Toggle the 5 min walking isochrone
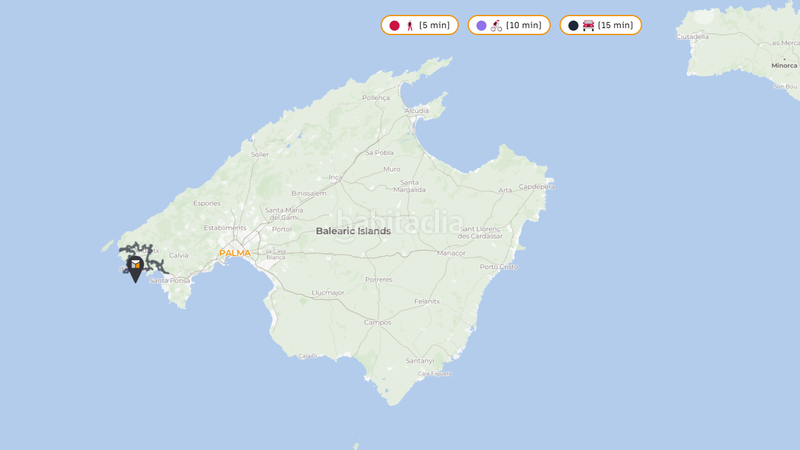800x450 pixels. [x=420, y=26]
